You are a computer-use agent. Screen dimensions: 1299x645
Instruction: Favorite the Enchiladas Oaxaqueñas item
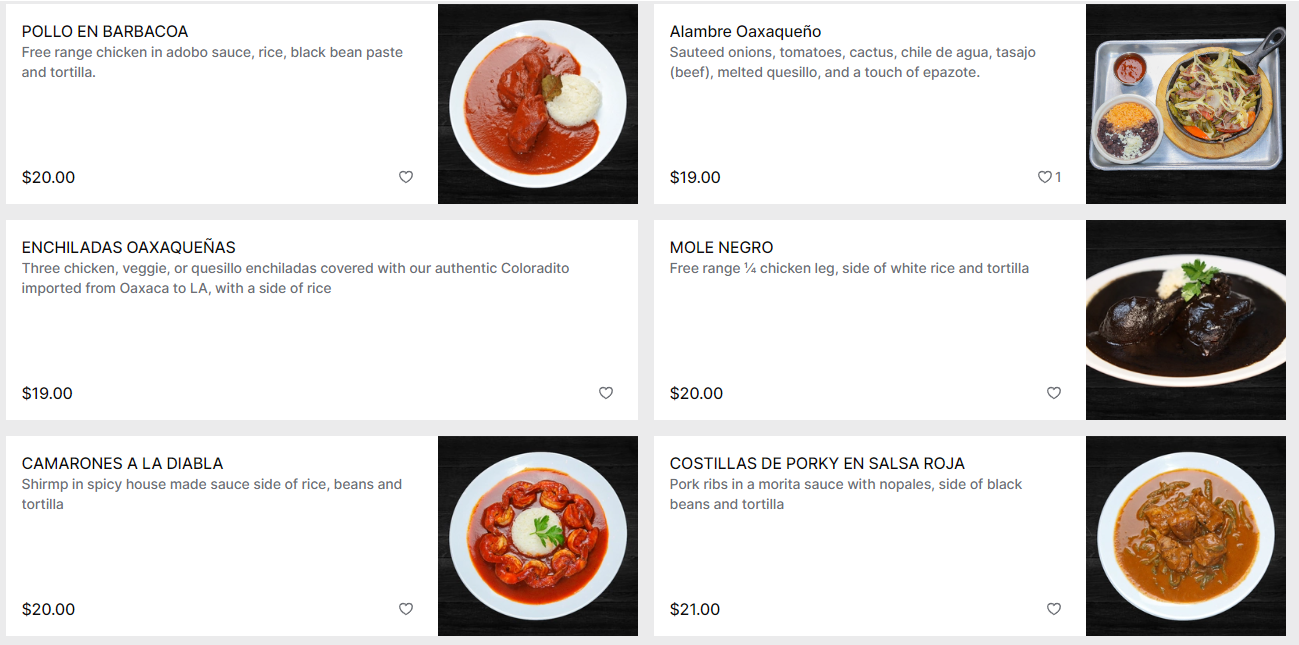[606, 393]
